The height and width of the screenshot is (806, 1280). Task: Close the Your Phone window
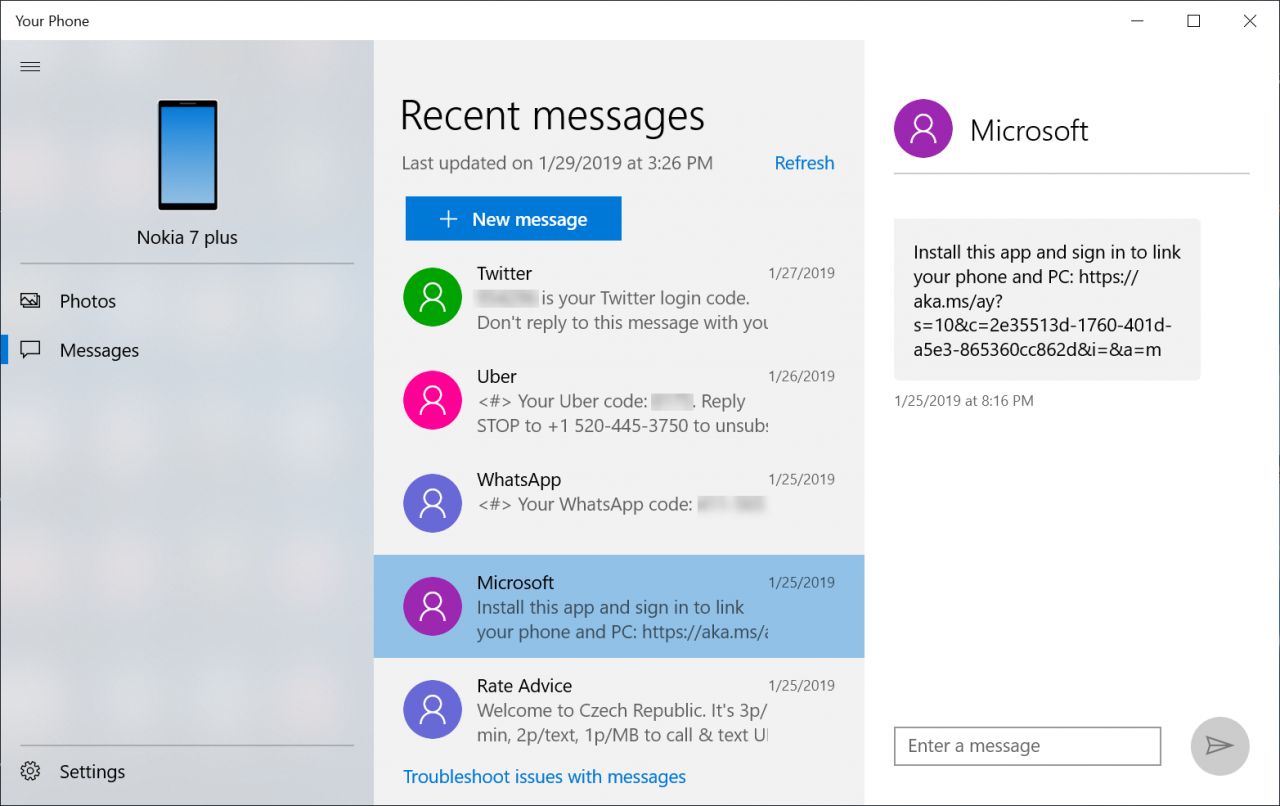click(x=1250, y=21)
